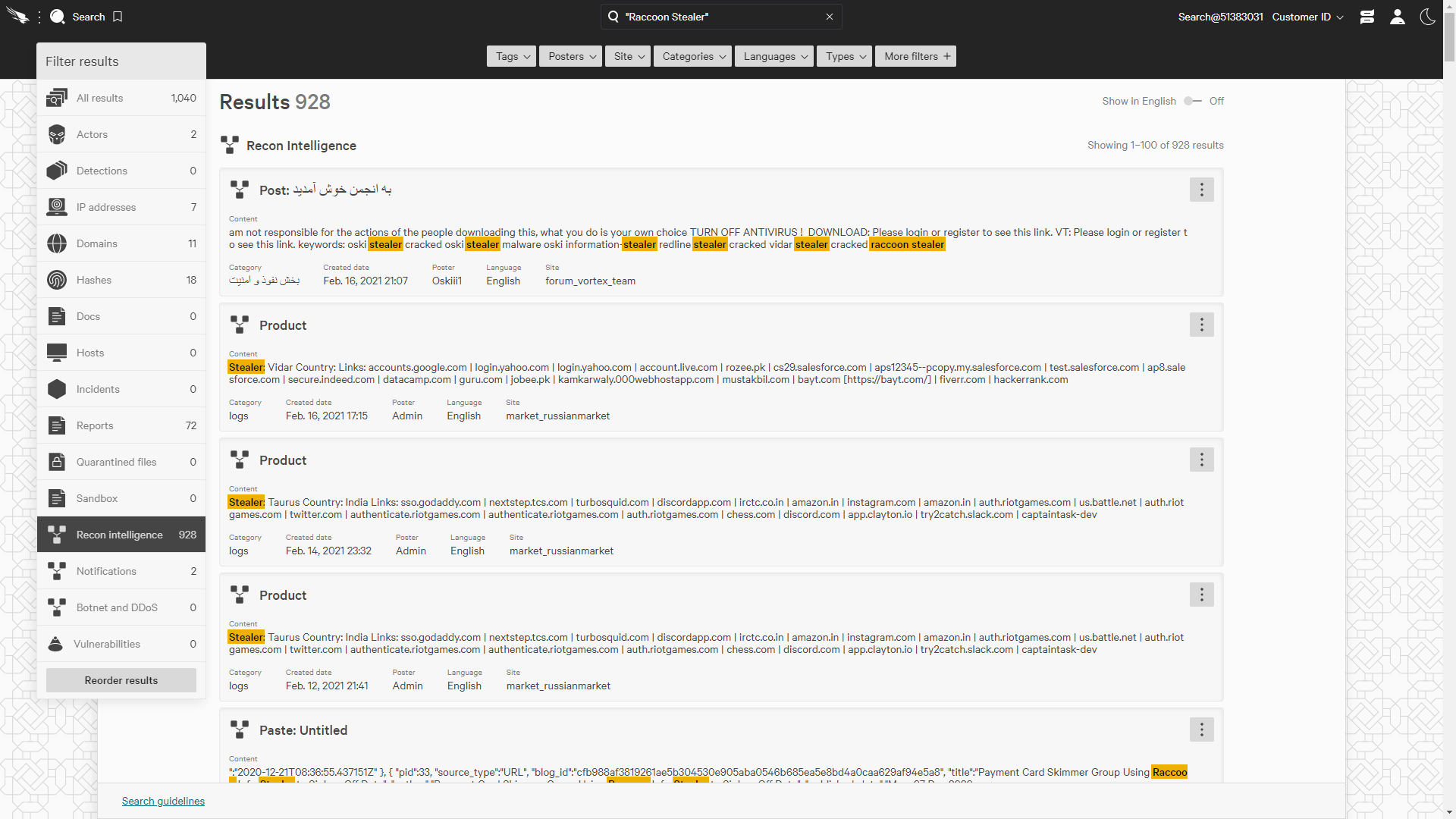Click scrollbar down arrow at bottom right
Image resolution: width=1456 pixels, height=819 pixels.
tap(1449, 813)
